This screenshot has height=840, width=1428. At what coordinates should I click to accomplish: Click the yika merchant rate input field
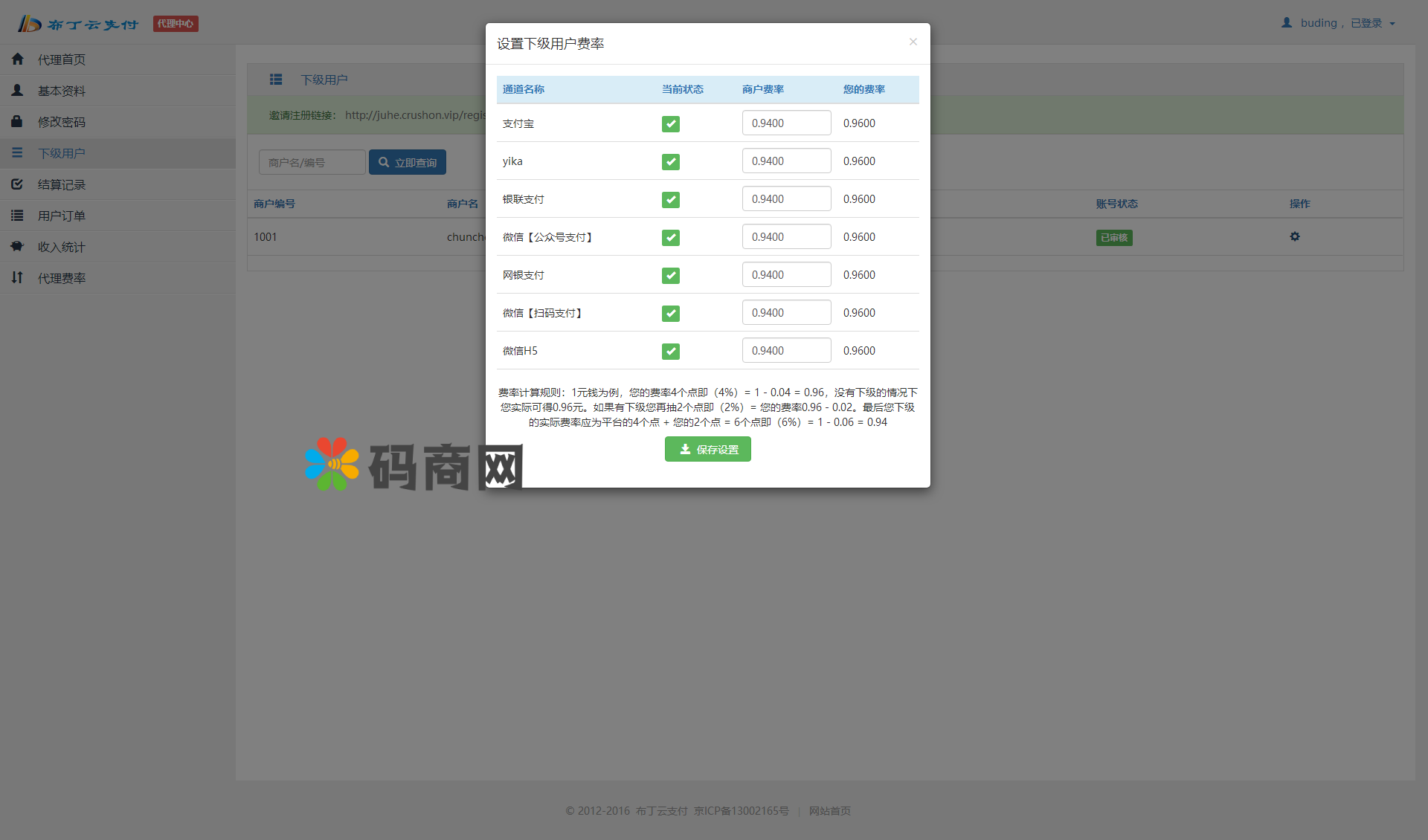785,161
